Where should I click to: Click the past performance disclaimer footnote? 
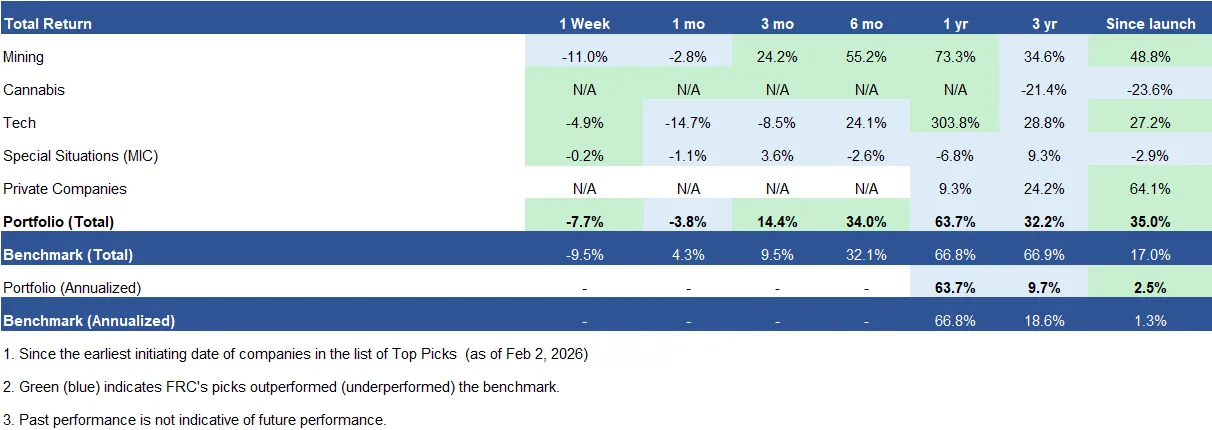point(195,420)
